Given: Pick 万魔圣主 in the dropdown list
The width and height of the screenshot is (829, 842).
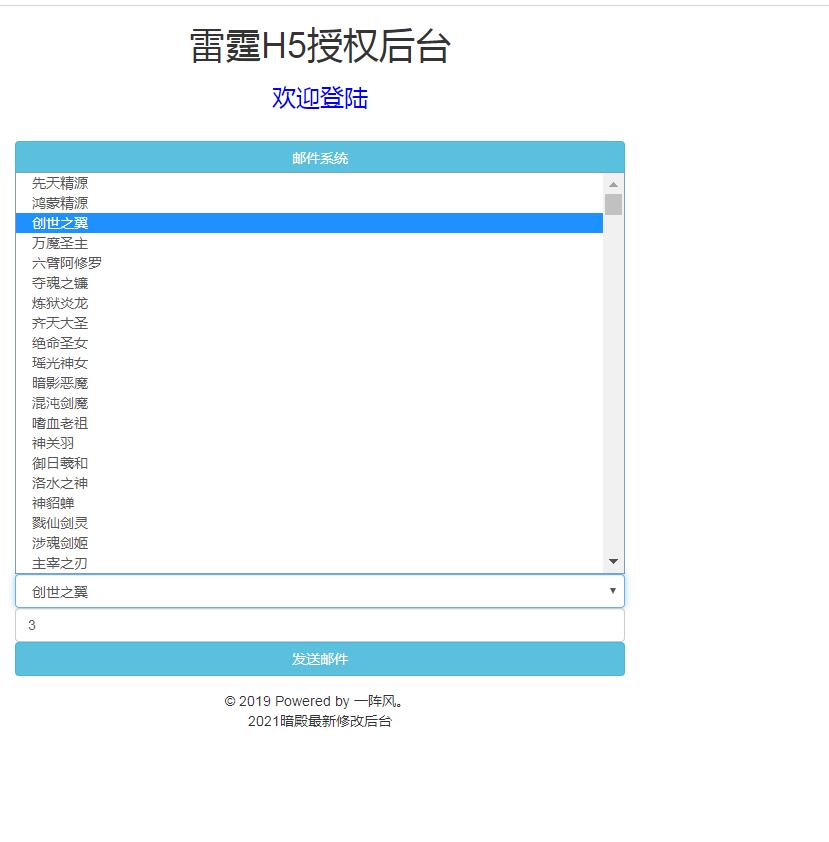Looking at the screenshot, I should tap(60, 243).
